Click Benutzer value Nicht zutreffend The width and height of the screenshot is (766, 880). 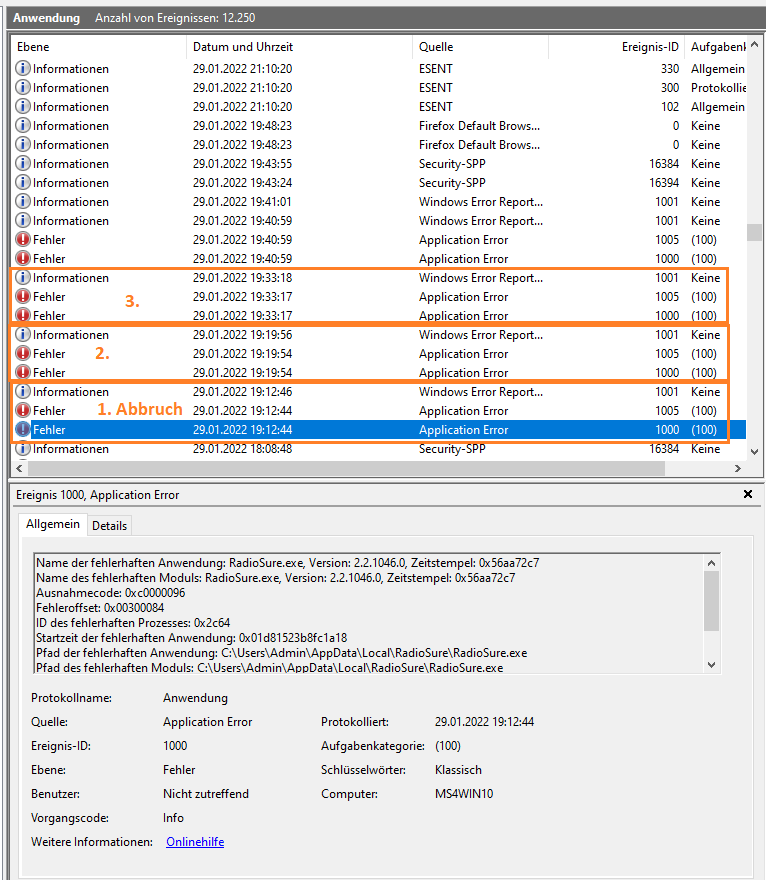(x=206, y=794)
